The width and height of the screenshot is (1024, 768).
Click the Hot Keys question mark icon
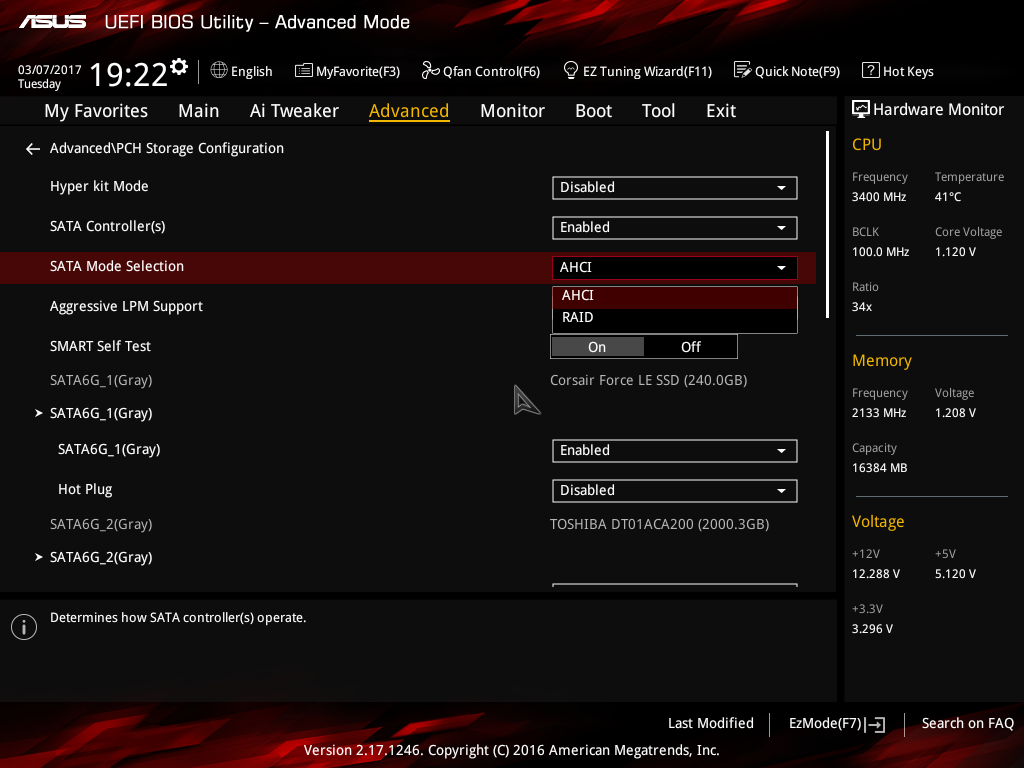(871, 70)
